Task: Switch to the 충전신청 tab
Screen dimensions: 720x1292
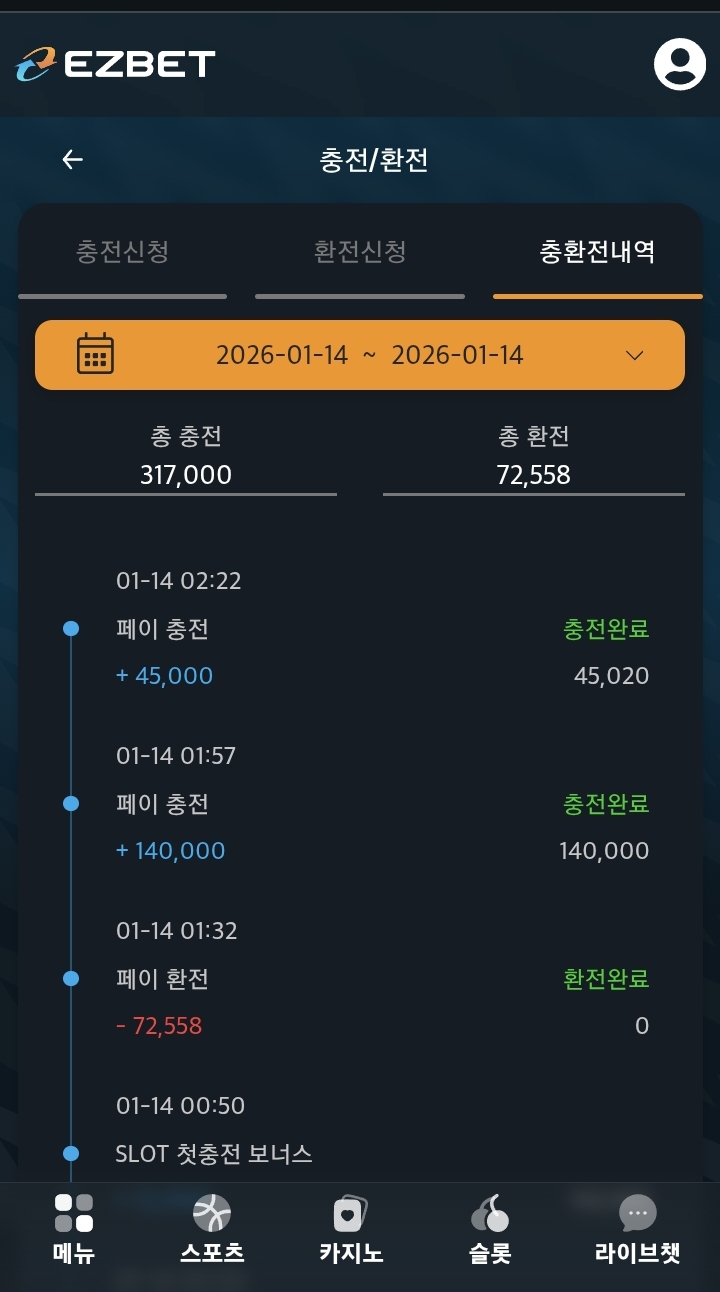Action: point(122,251)
